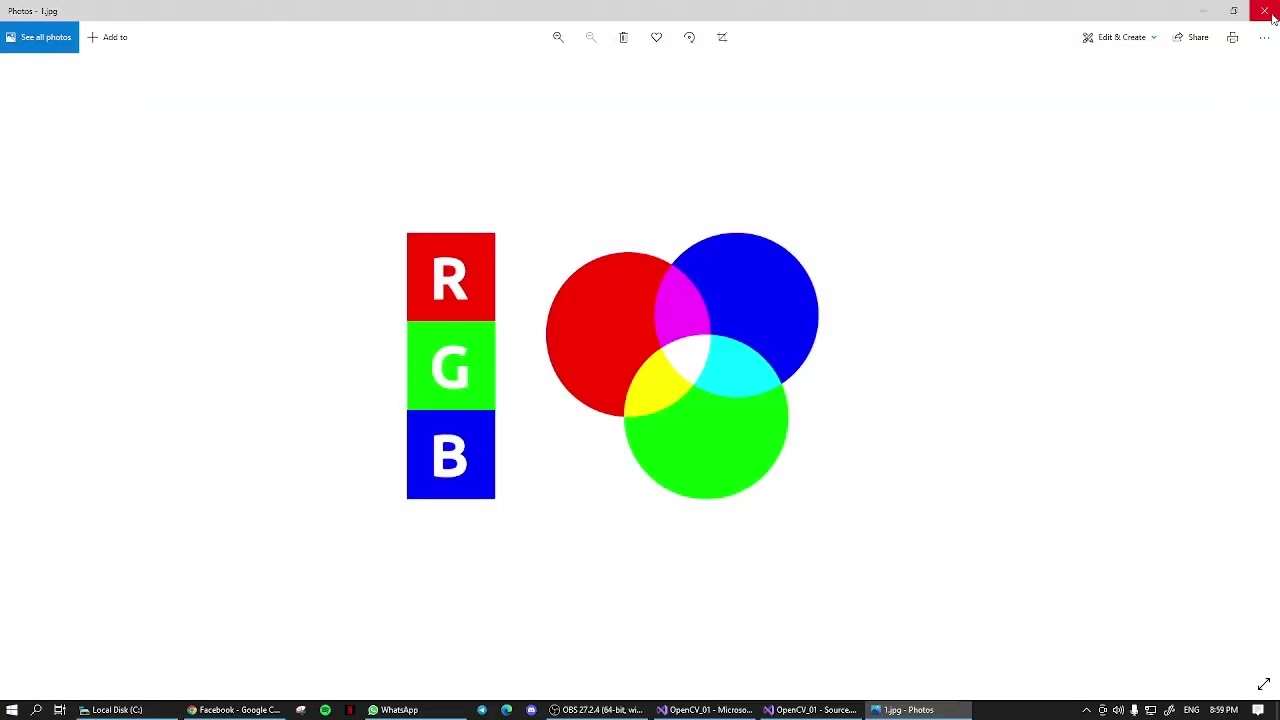1280x720 pixels.
Task: Click Add to button
Action: tap(107, 37)
